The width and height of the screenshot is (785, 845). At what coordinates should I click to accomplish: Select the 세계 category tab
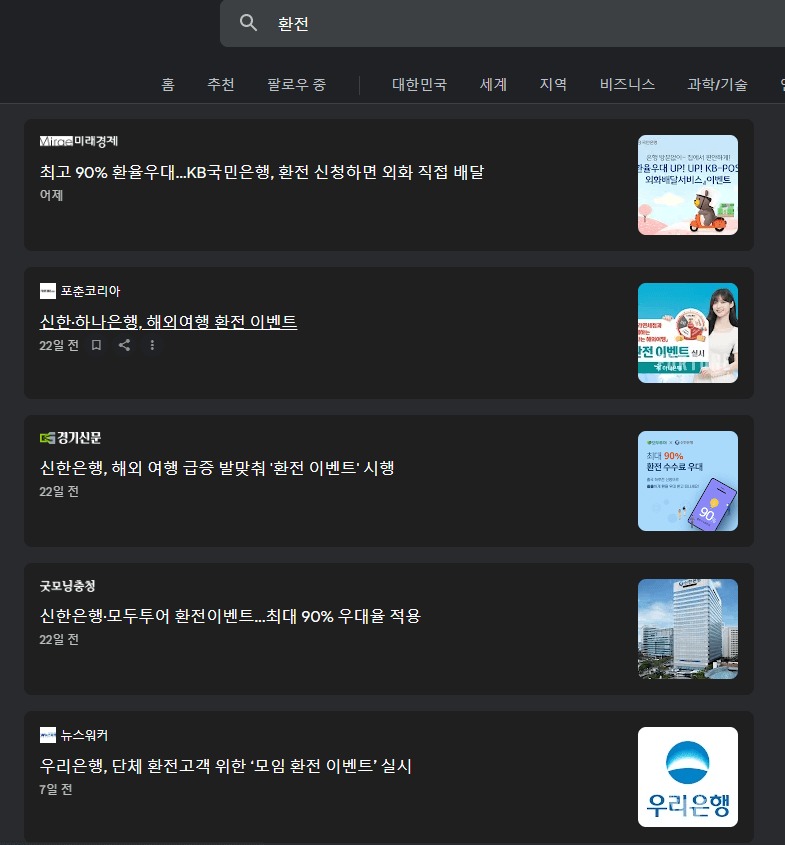click(x=494, y=84)
